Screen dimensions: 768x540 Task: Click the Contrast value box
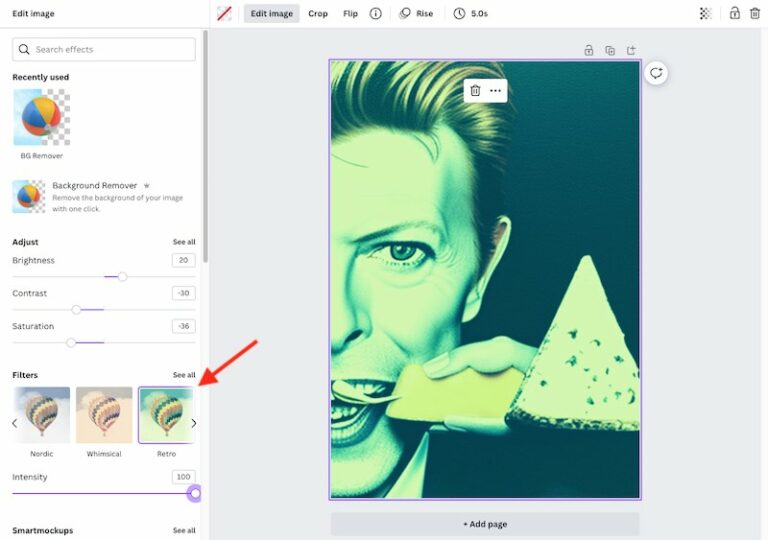coord(184,293)
